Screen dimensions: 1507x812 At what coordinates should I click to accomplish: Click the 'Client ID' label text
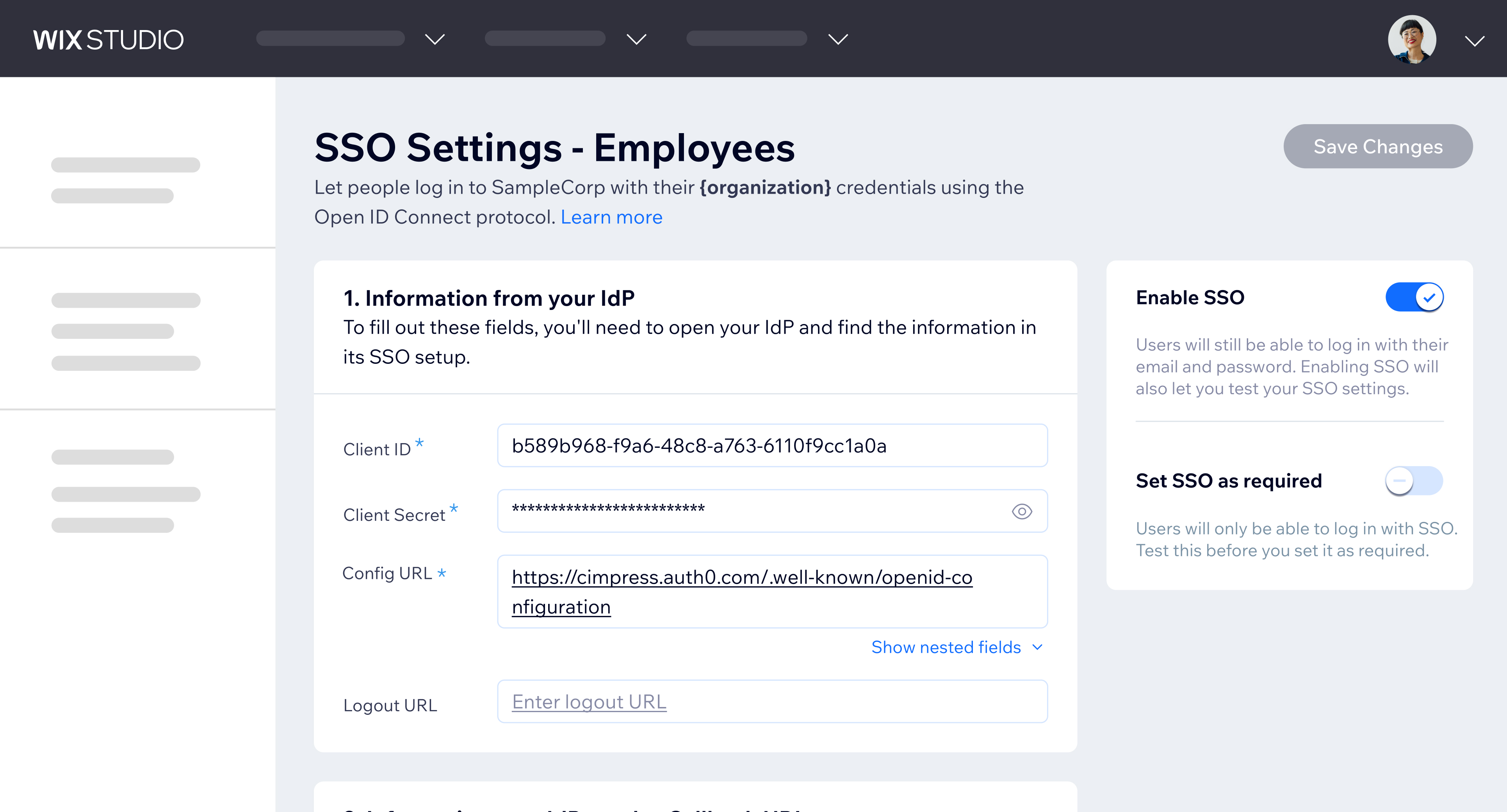[377, 449]
